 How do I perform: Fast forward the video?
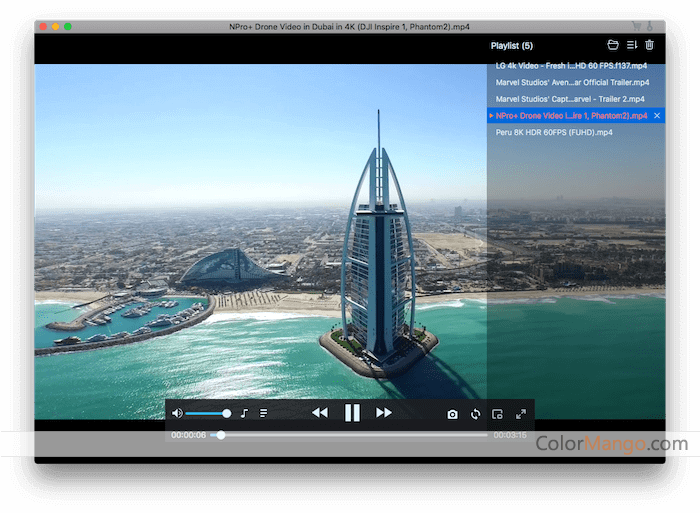point(384,413)
